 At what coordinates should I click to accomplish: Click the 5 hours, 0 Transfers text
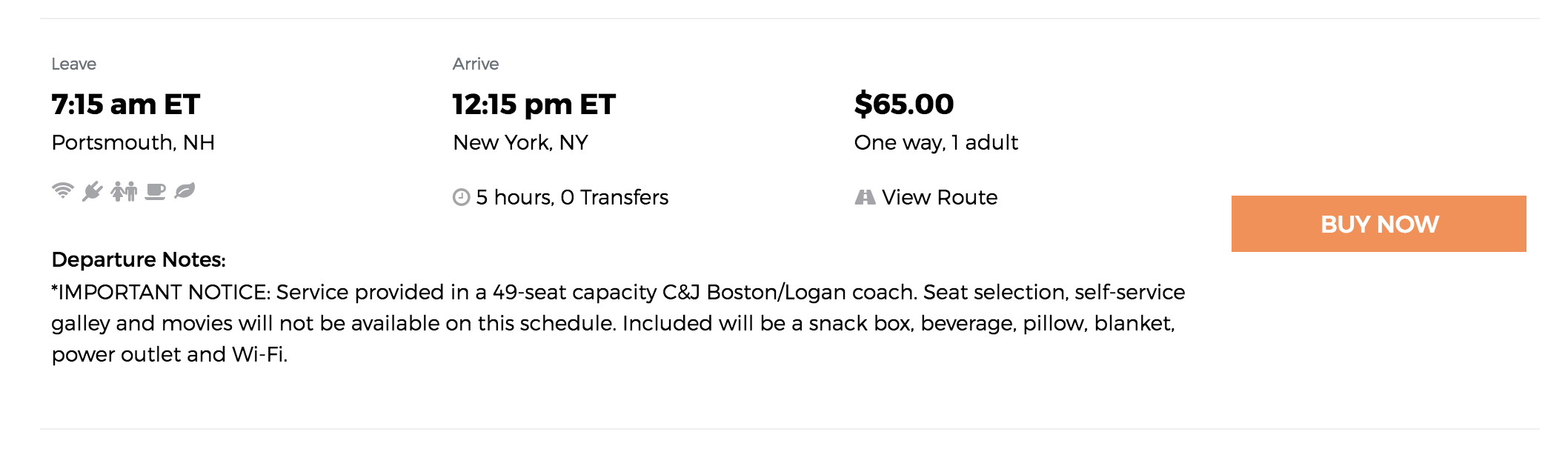click(x=572, y=197)
